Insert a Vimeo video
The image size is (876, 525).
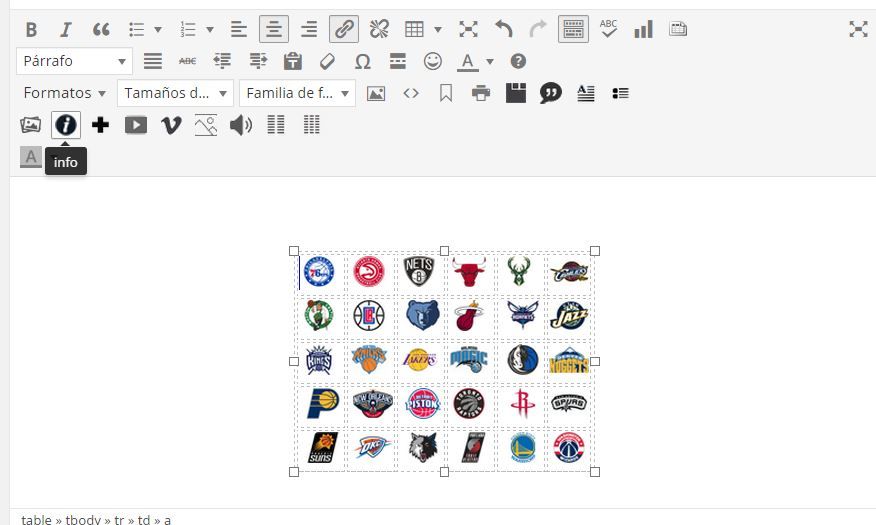tap(171, 125)
